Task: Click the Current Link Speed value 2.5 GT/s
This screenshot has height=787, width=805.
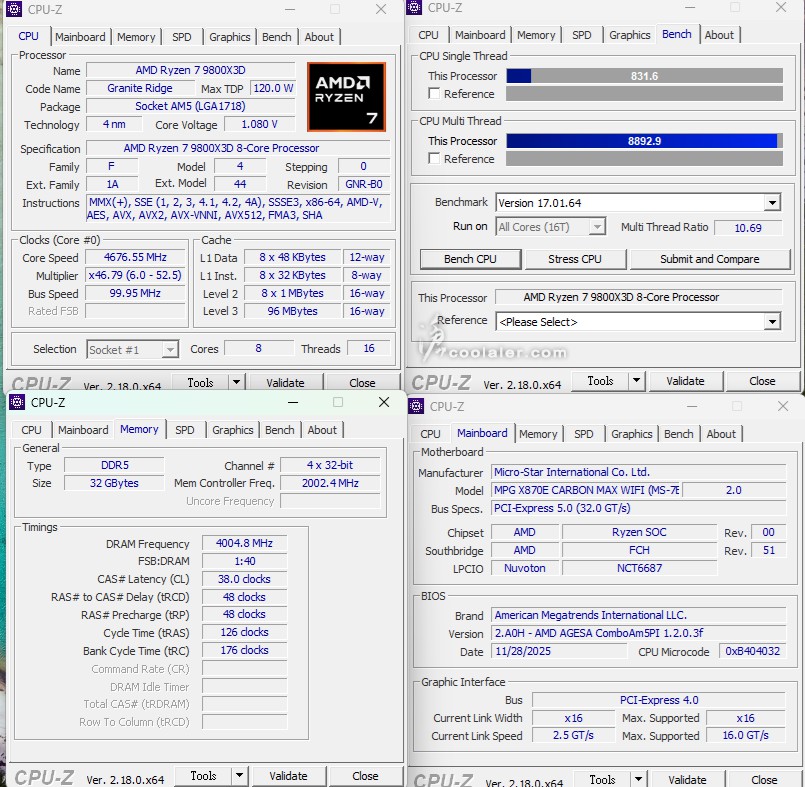Action: [x=573, y=735]
